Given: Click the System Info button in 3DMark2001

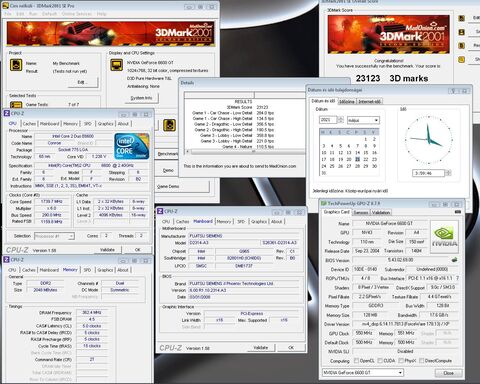Looking at the screenshot, I should click(141, 98).
